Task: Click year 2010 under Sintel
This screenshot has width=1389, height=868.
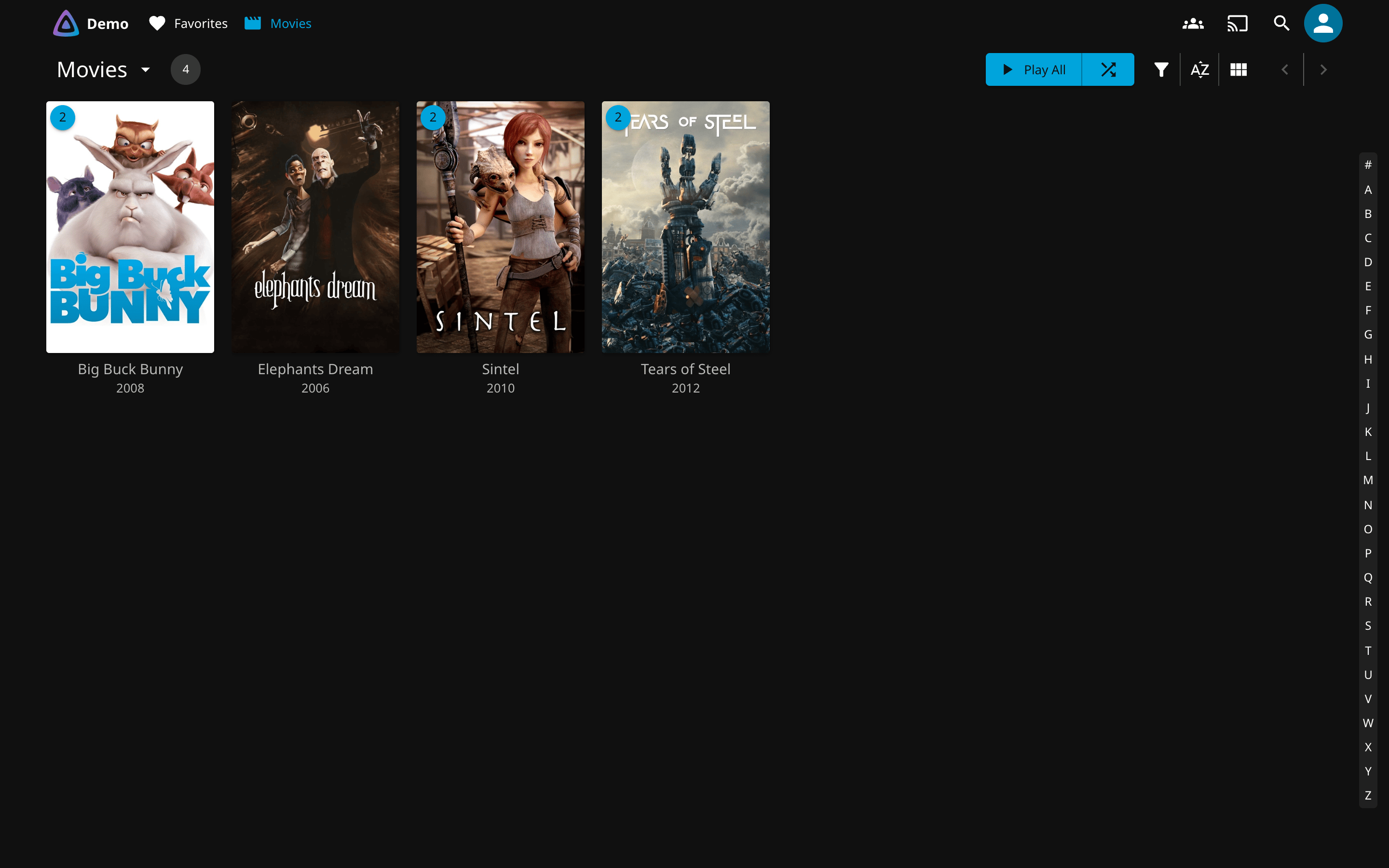Action: coord(501,389)
